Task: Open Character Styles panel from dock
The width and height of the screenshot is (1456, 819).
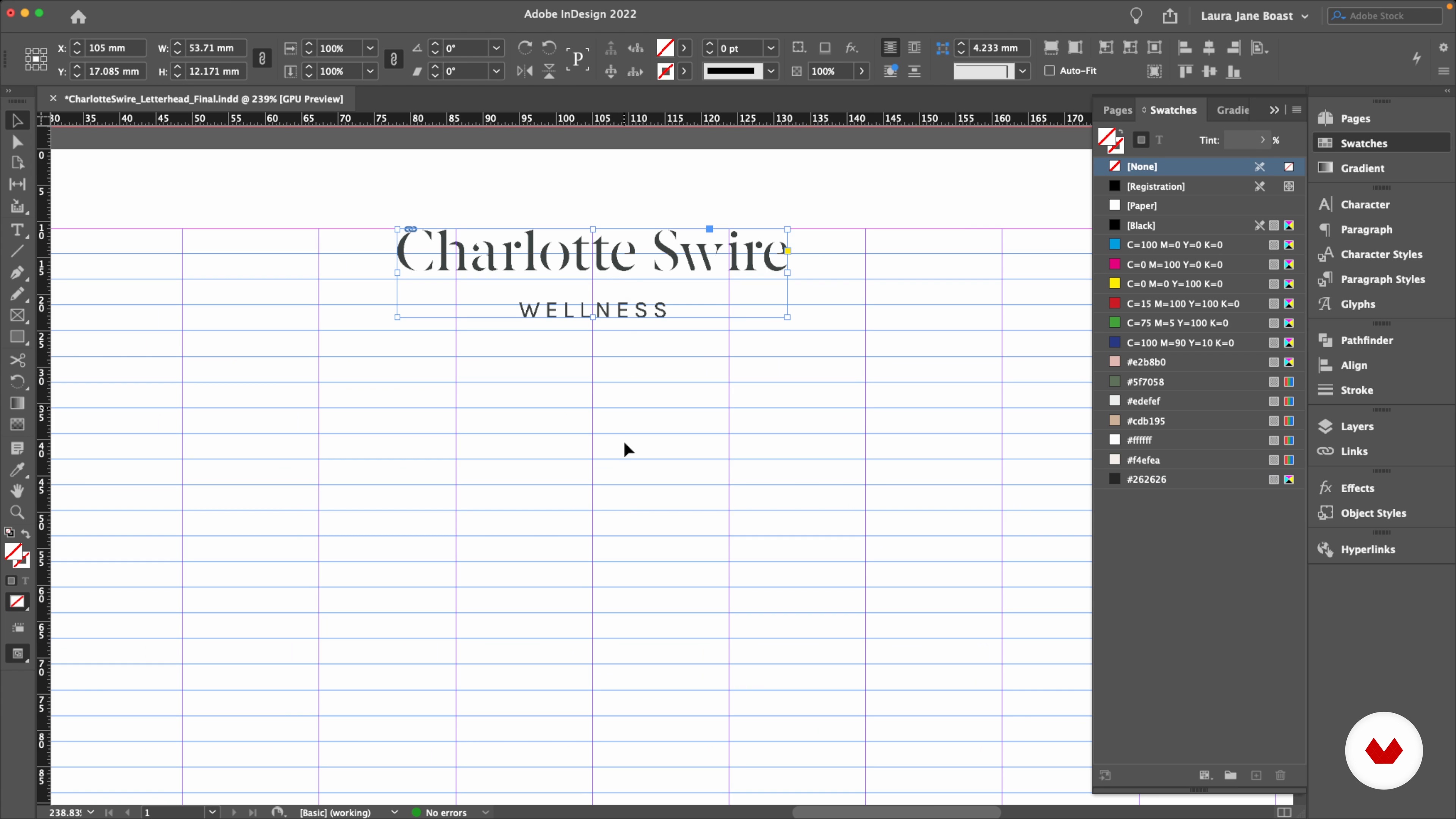Action: tap(1381, 254)
